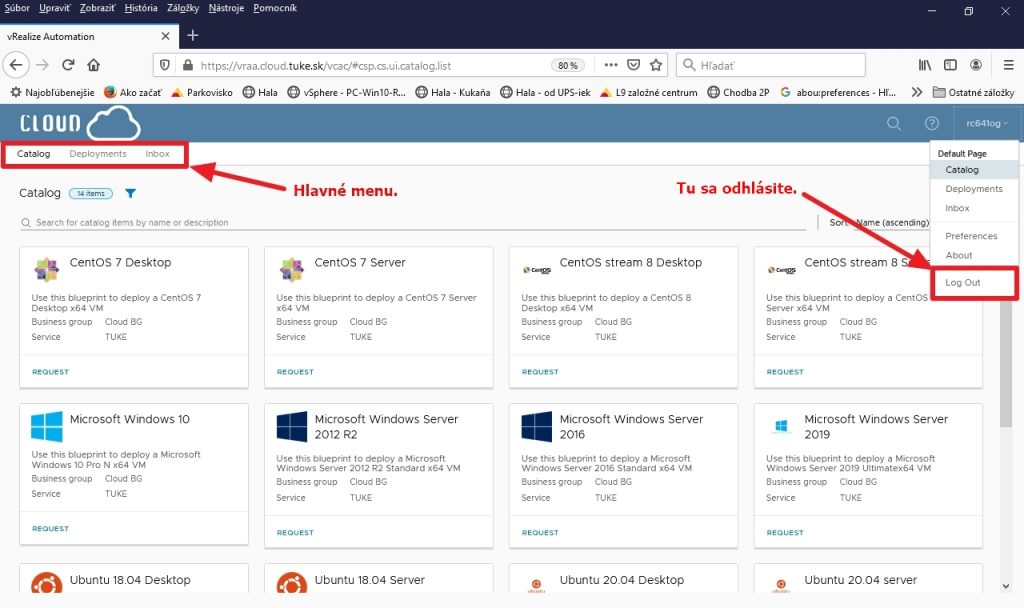Click Log Out in the user menu
Viewport: 1024px width, 608px height.
[963, 283]
